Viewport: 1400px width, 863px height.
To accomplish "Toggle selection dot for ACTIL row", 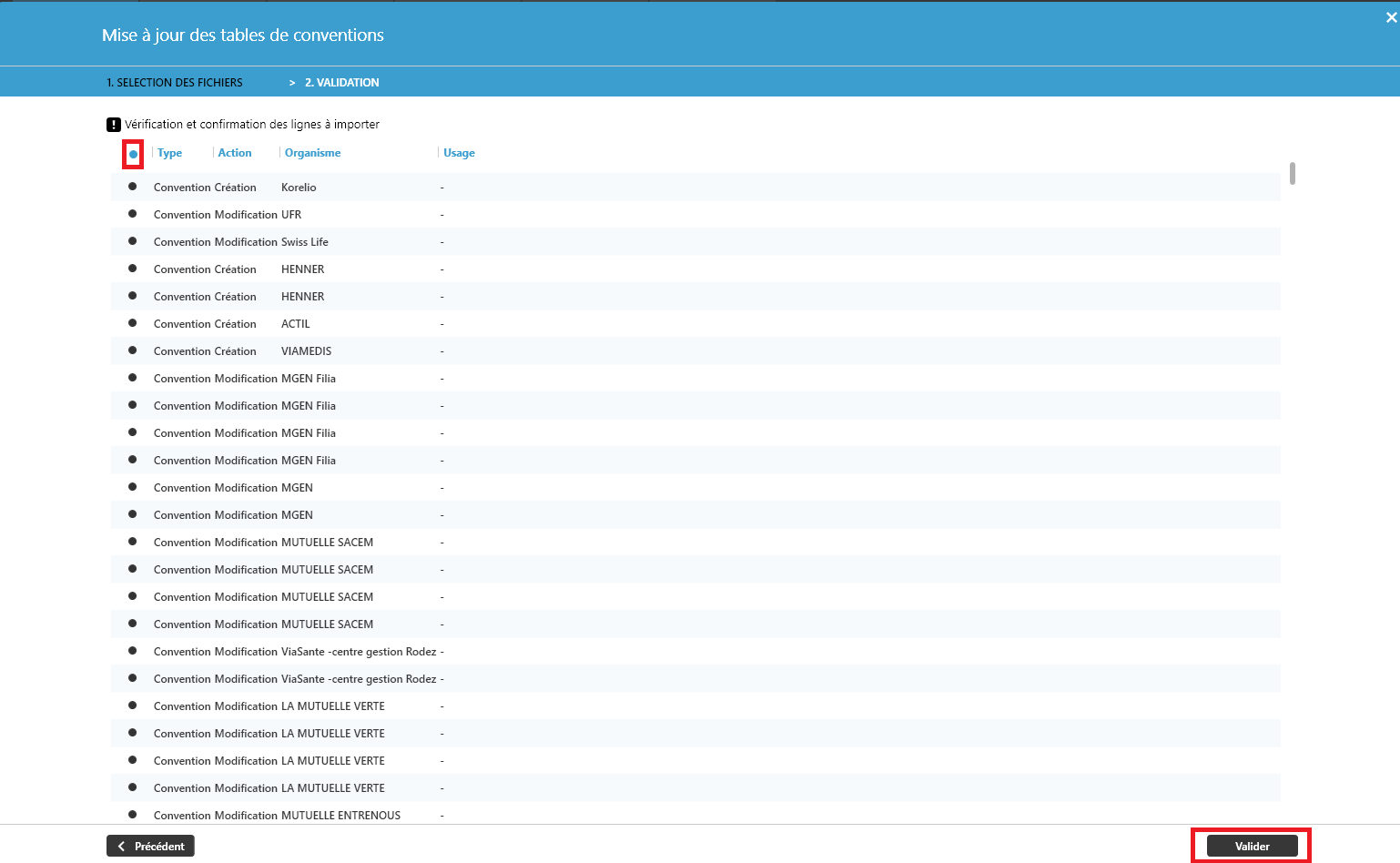I will [x=133, y=323].
